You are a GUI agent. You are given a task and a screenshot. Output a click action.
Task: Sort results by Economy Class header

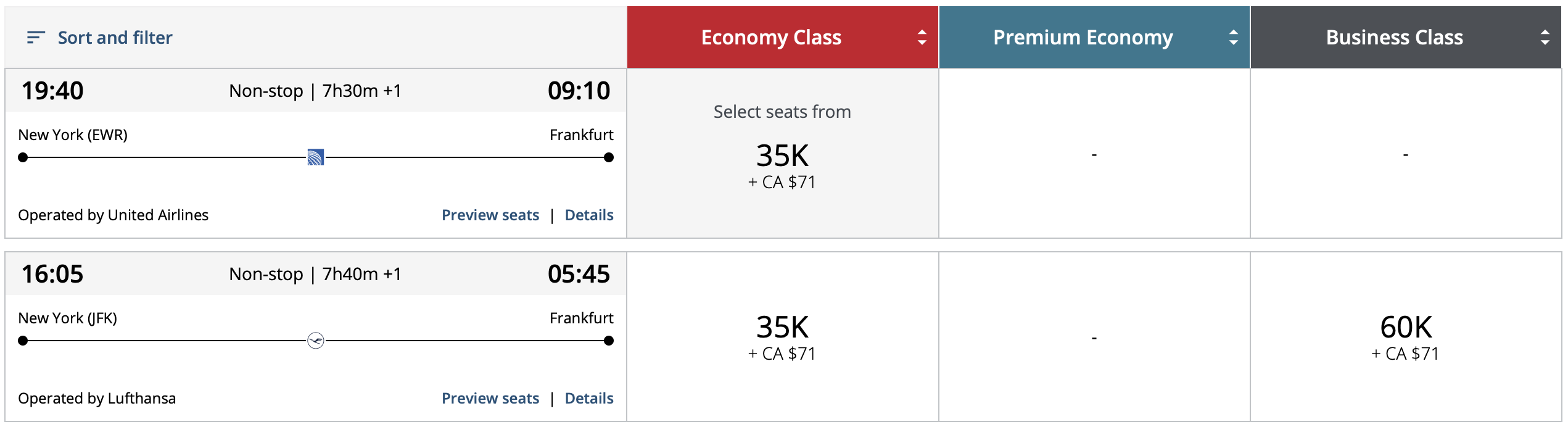(783, 37)
